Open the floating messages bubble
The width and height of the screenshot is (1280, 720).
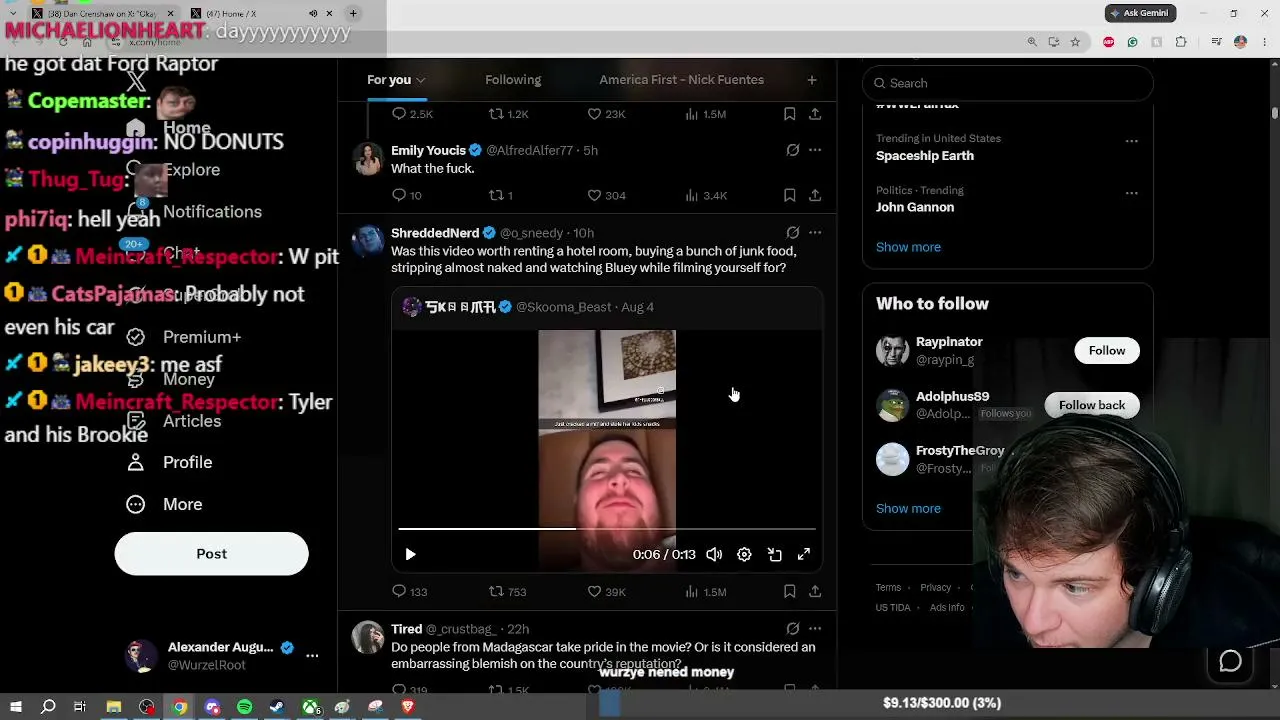pos(1230,661)
